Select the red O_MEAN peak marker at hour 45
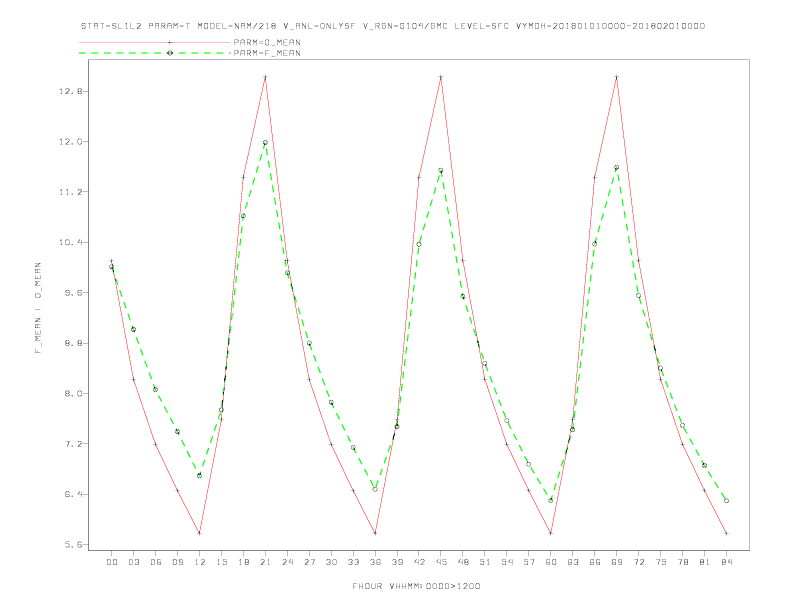The image size is (792, 612). pos(441,77)
